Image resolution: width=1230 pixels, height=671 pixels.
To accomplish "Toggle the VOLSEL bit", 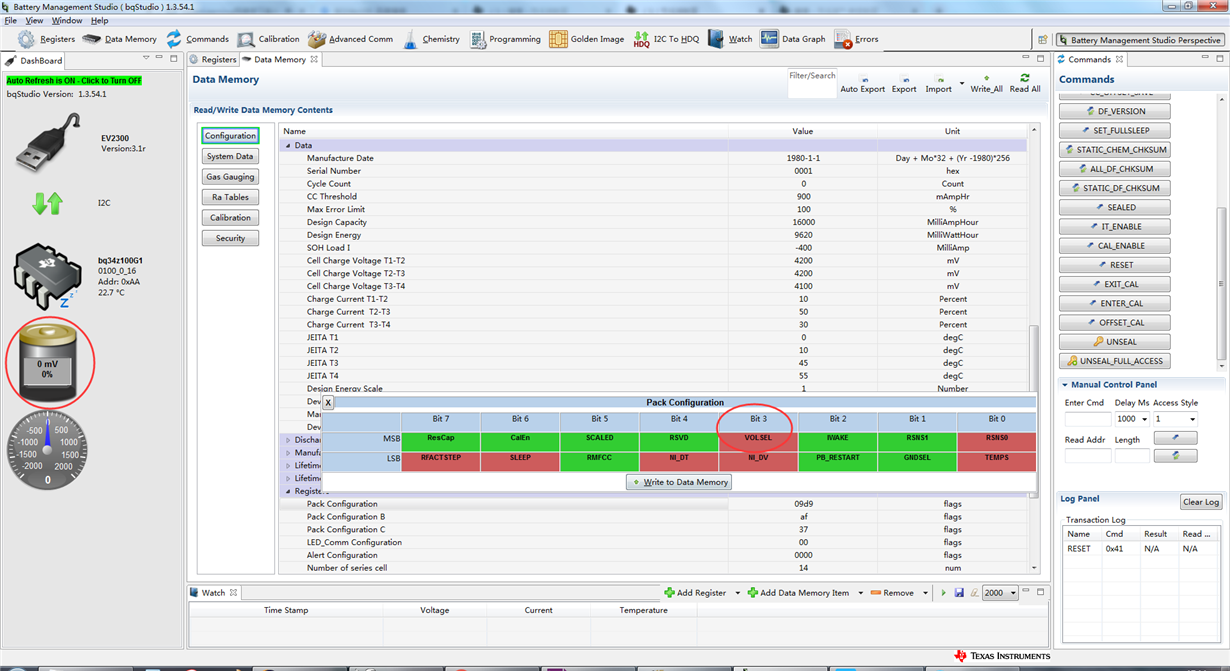I will pyautogui.click(x=758, y=439).
